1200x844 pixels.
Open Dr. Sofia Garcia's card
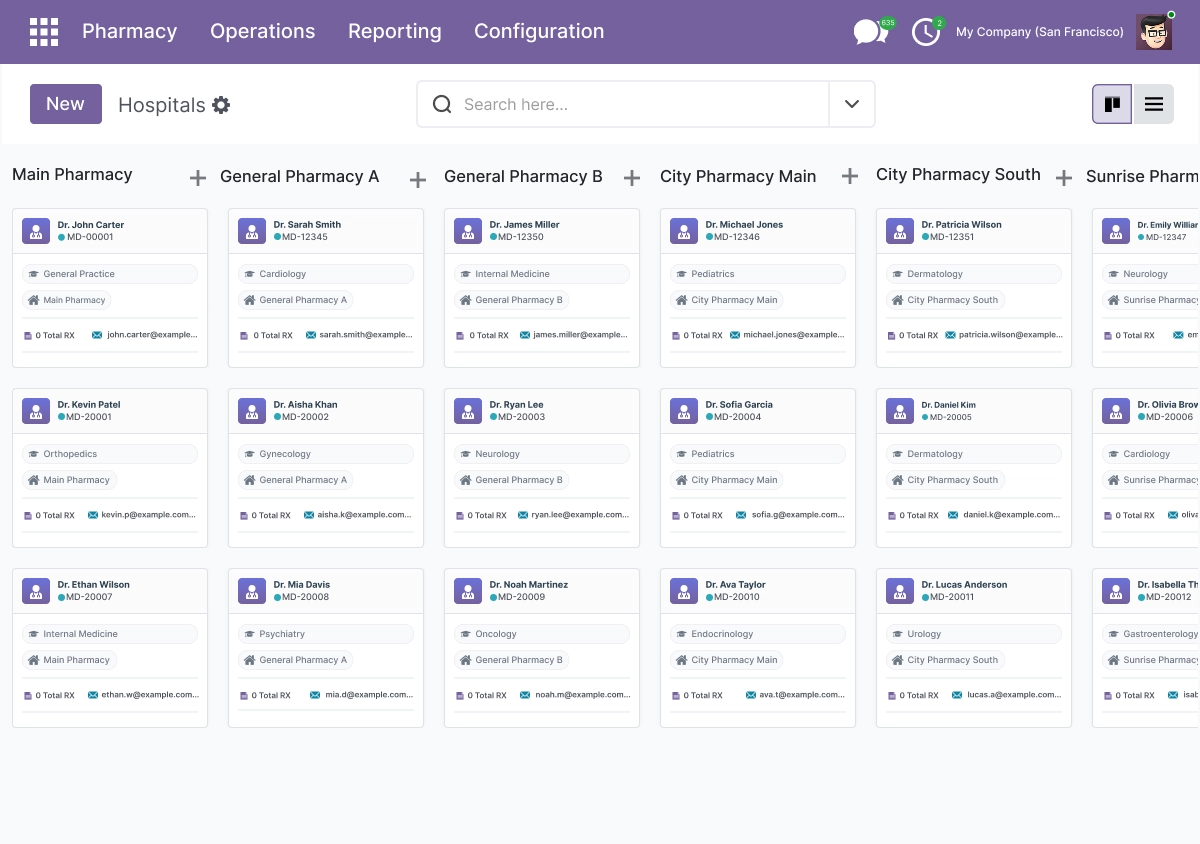coord(758,468)
